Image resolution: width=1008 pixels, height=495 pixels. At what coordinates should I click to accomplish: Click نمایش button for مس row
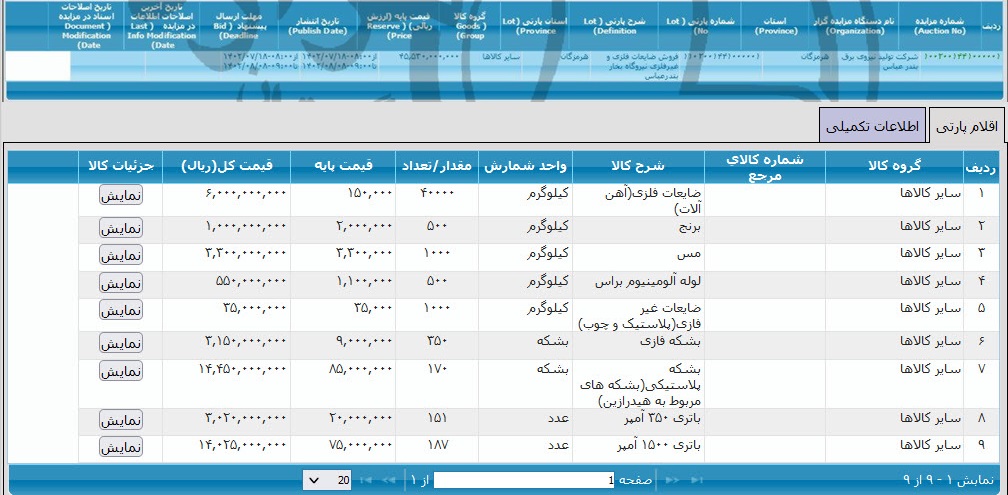coord(121,255)
